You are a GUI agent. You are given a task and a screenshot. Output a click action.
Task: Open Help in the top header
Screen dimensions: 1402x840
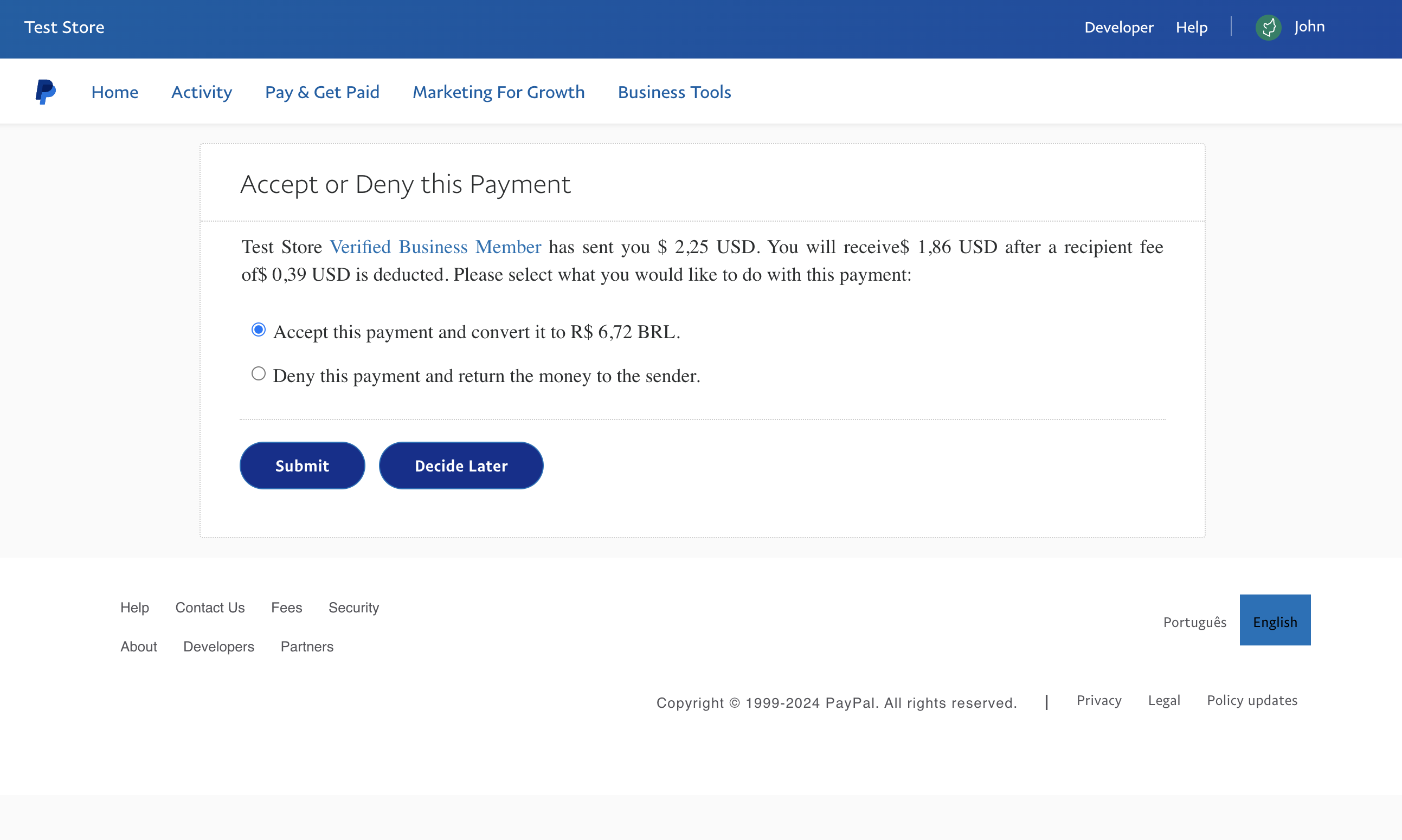tap(1191, 27)
